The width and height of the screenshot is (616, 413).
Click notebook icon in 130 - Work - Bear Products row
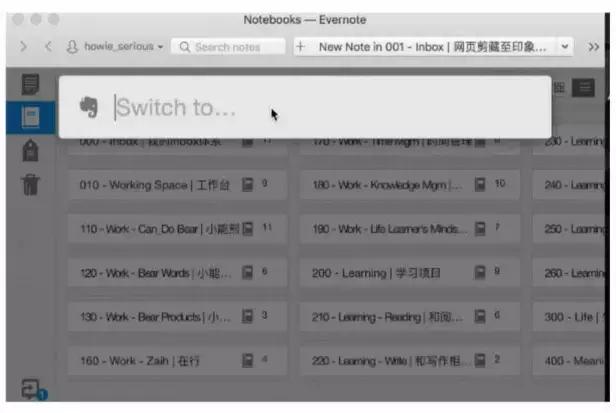tap(248, 316)
